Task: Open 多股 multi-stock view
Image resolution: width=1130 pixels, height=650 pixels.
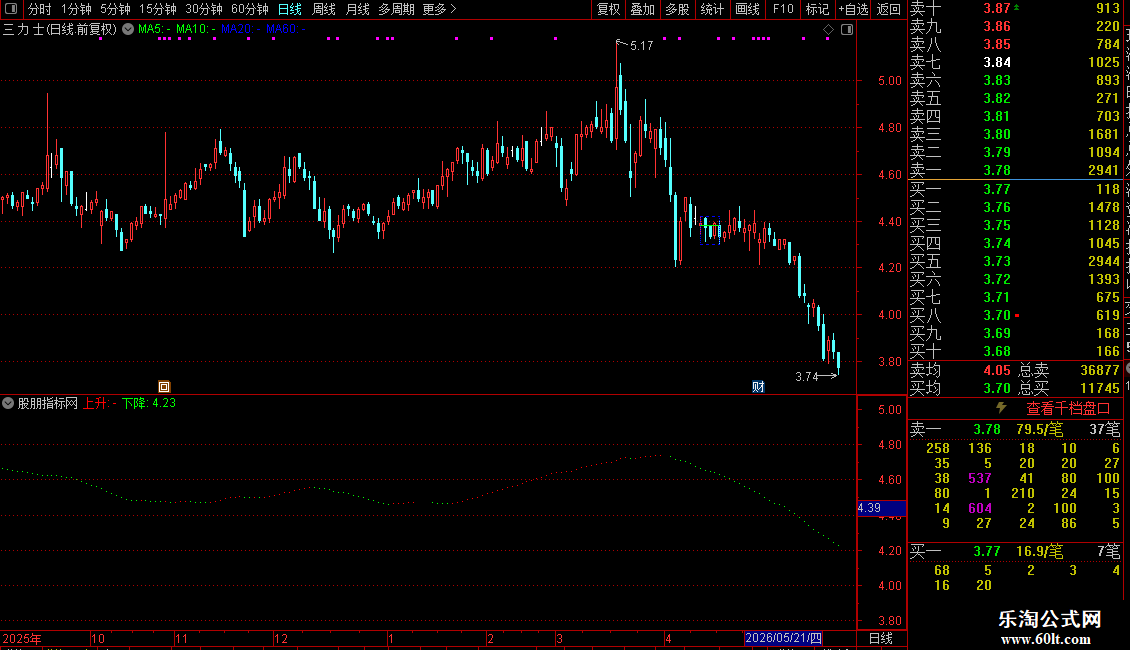Action: tap(677, 9)
